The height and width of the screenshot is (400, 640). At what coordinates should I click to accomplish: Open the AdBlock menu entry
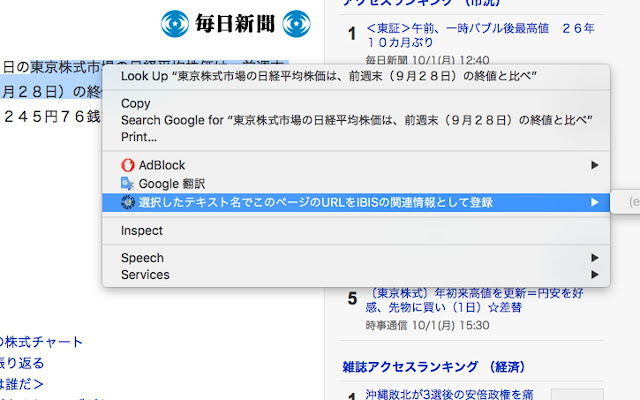click(x=356, y=165)
